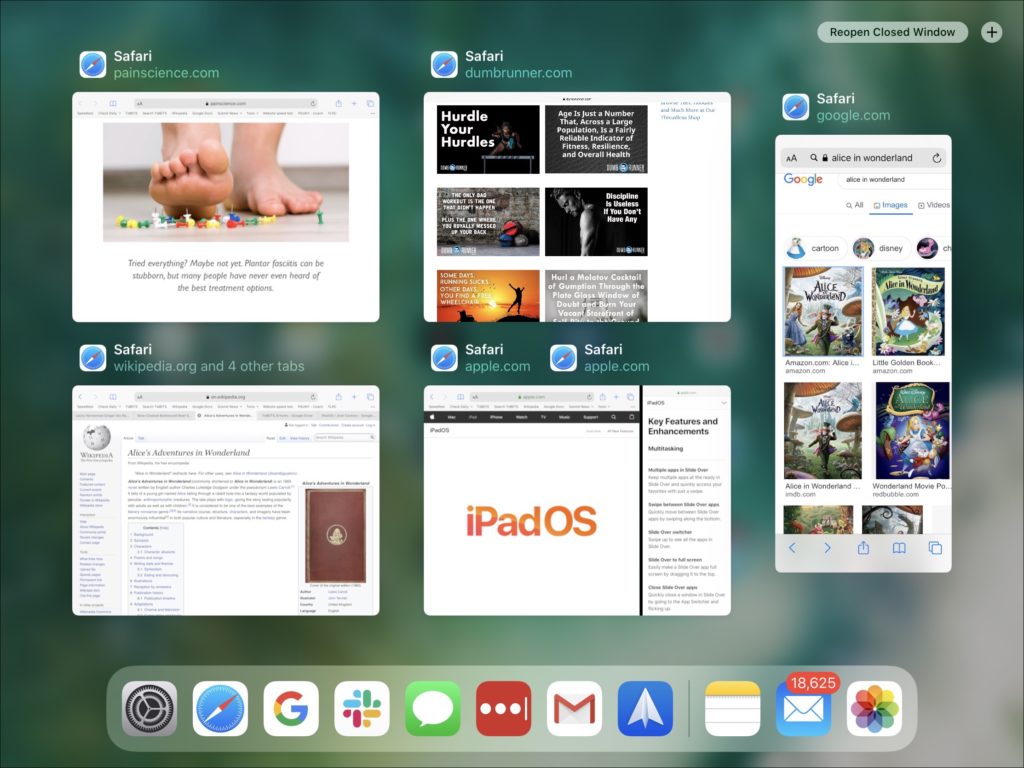Open Settings app from the dock
1024x768 pixels.
[x=149, y=709]
